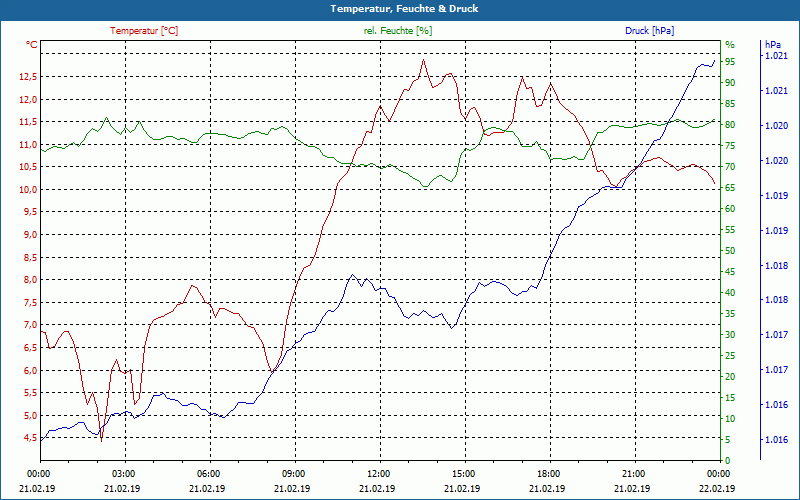Click the 80 humidity axis tick
Viewport: 800px width, 500px height.
730,125
